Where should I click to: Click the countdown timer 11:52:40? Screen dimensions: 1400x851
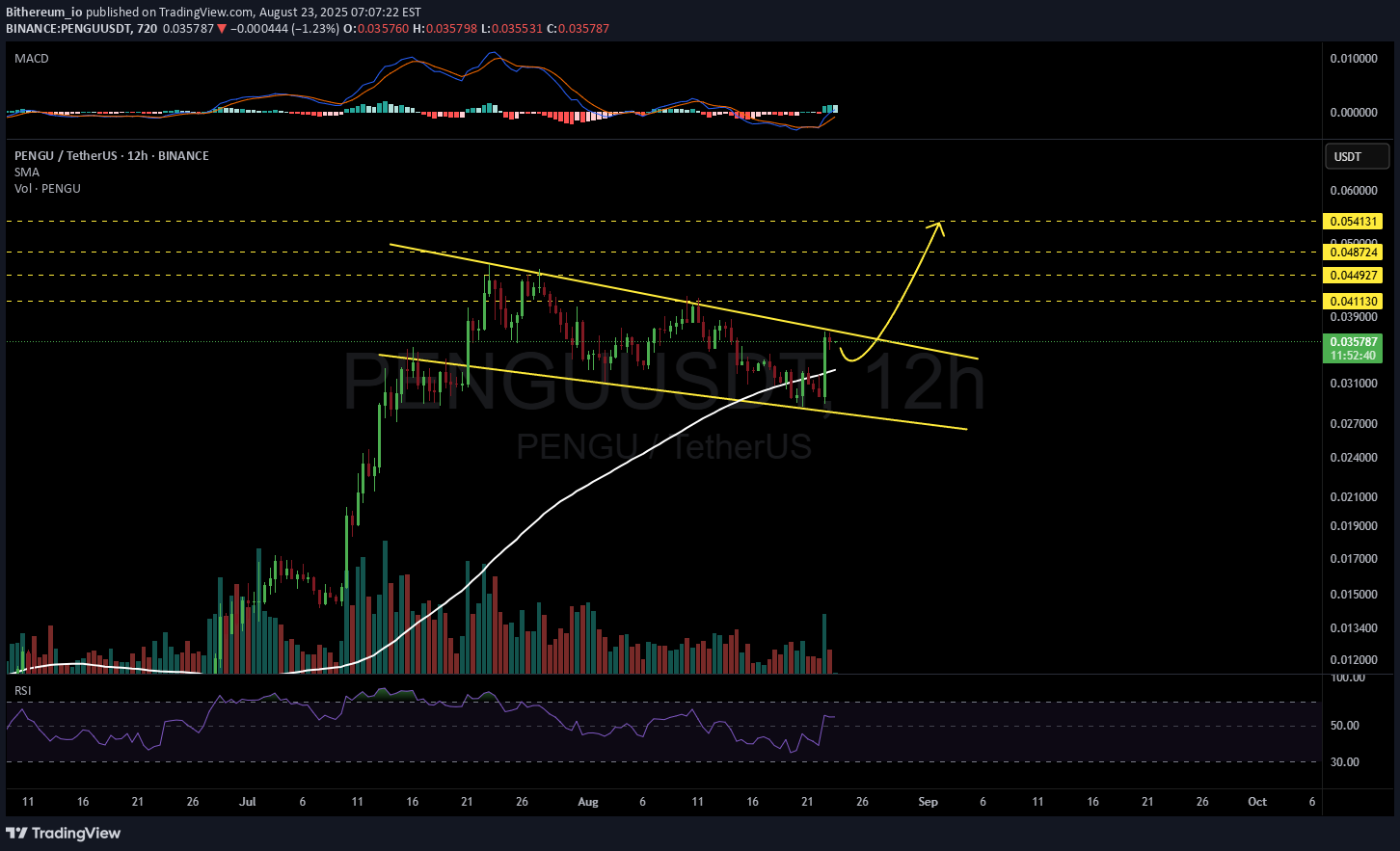[1354, 356]
